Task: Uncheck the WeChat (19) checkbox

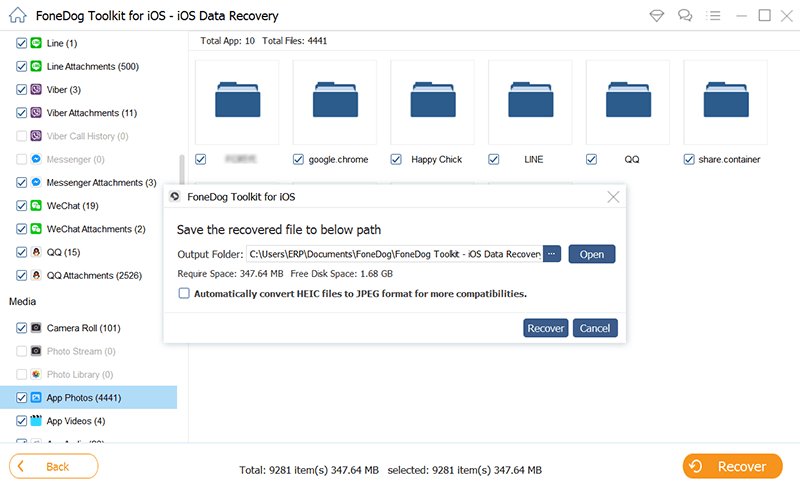Action: pyautogui.click(x=21, y=206)
